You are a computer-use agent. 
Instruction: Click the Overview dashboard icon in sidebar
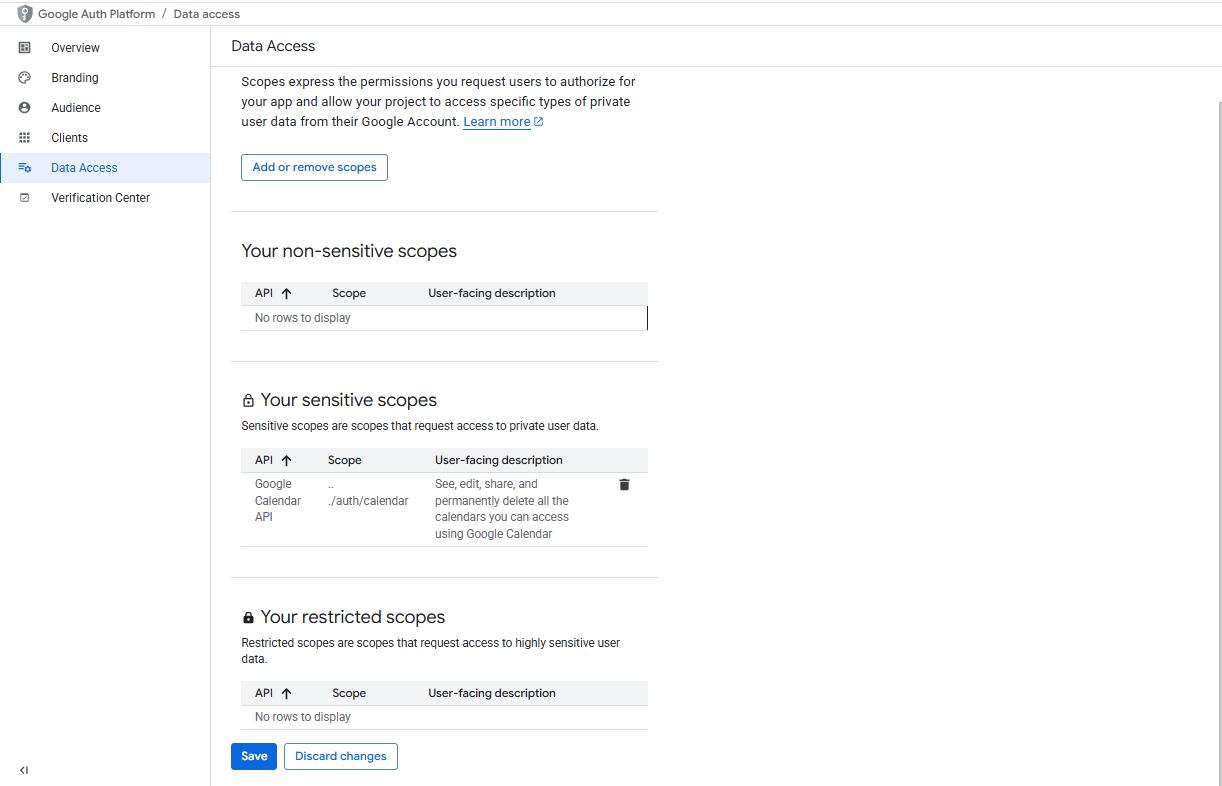(25, 48)
